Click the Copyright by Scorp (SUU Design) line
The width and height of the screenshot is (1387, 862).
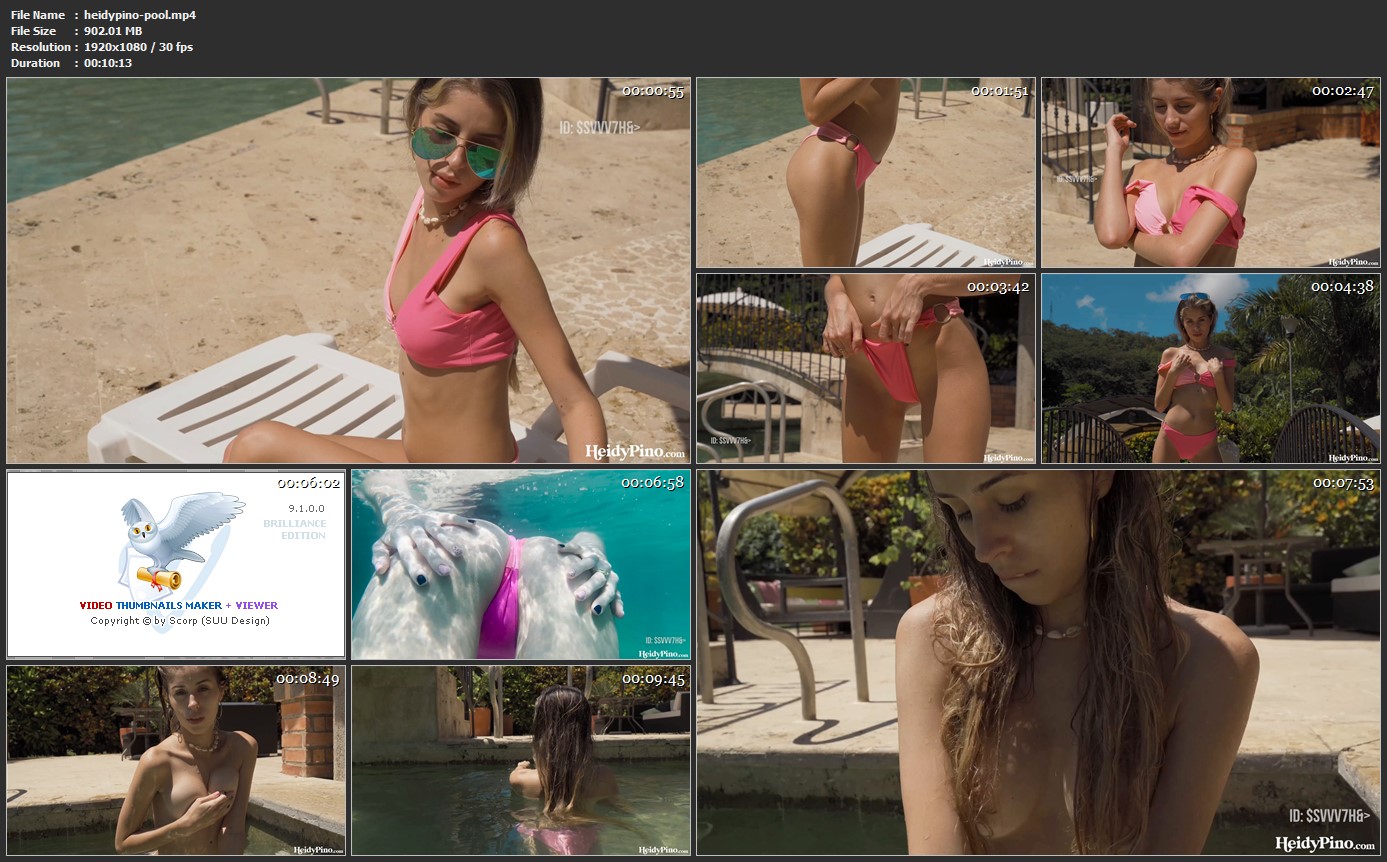click(x=180, y=621)
